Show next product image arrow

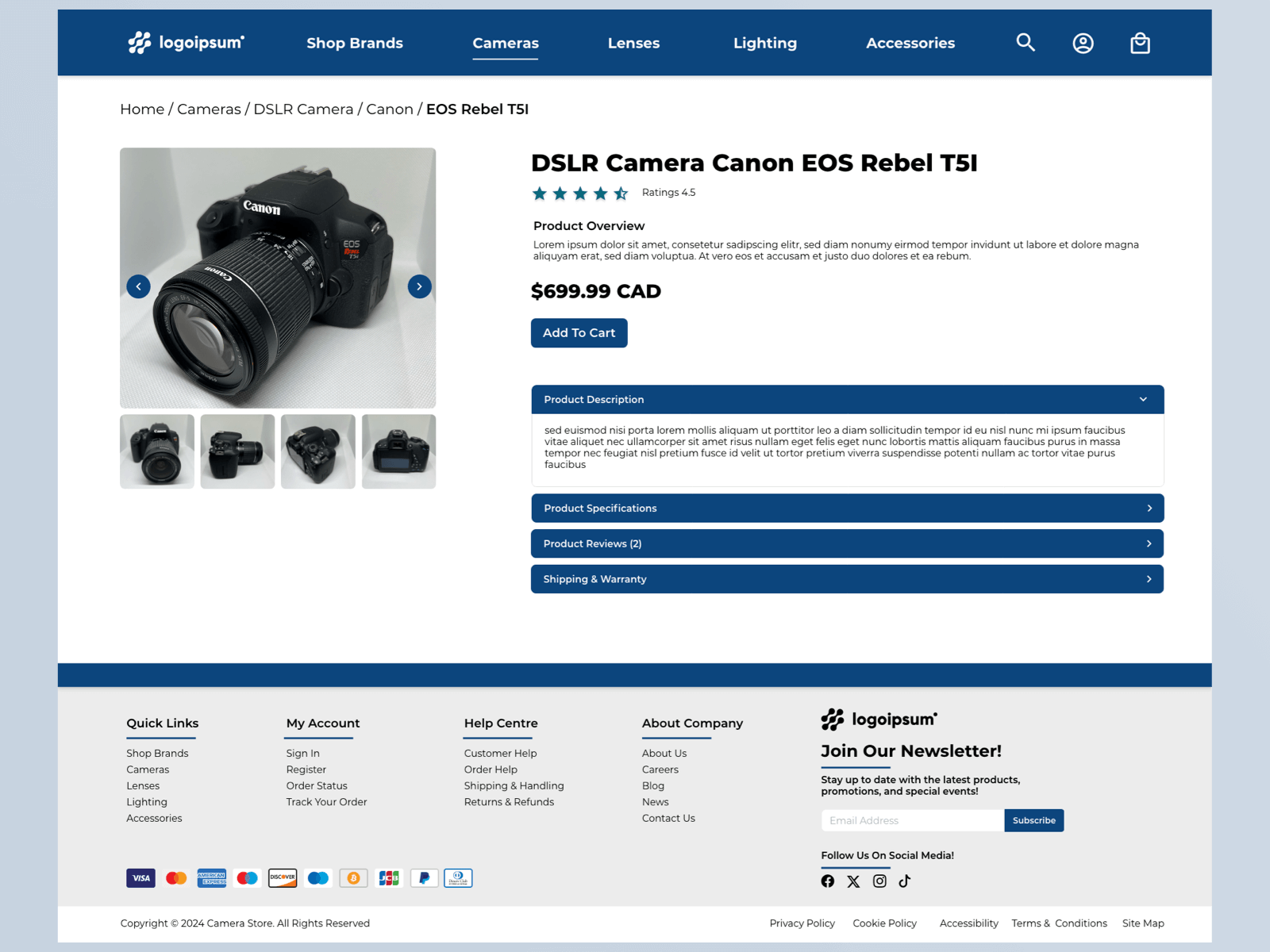tap(419, 286)
